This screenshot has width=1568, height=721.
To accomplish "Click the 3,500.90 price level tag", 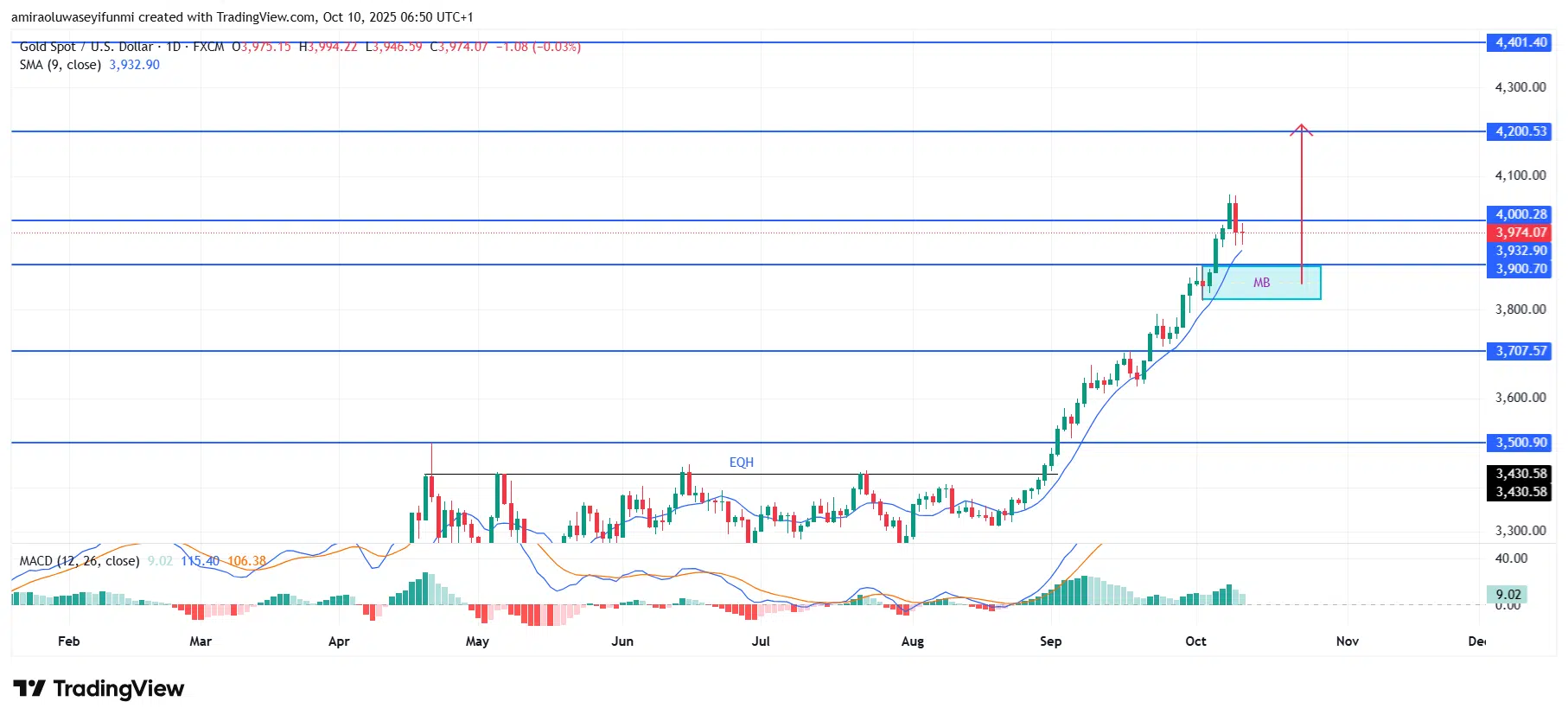I will [1520, 443].
